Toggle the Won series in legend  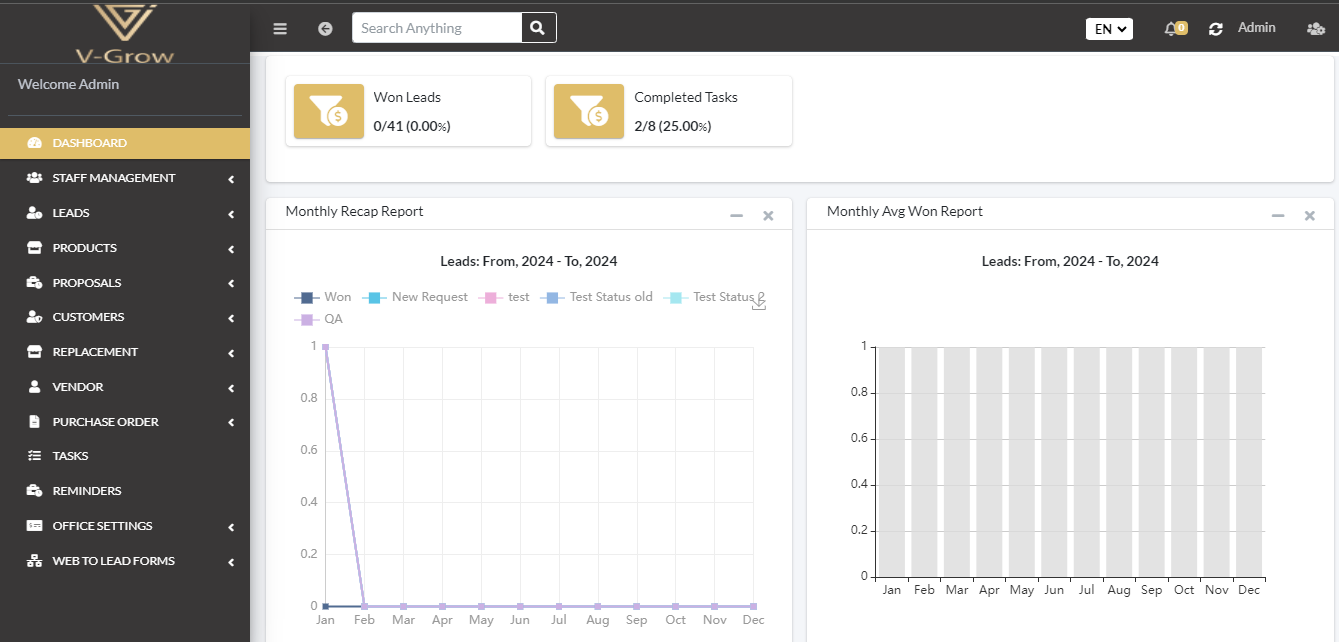323,297
